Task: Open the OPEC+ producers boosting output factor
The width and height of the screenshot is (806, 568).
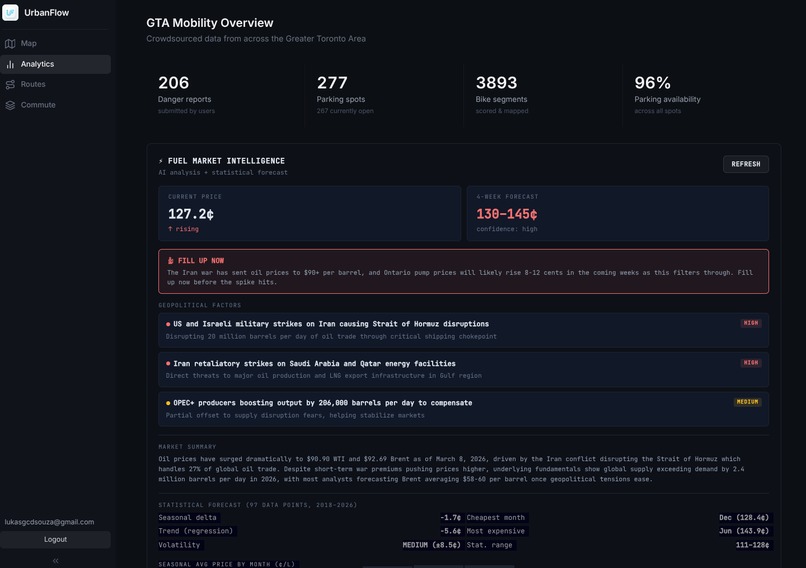Action: [464, 409]
